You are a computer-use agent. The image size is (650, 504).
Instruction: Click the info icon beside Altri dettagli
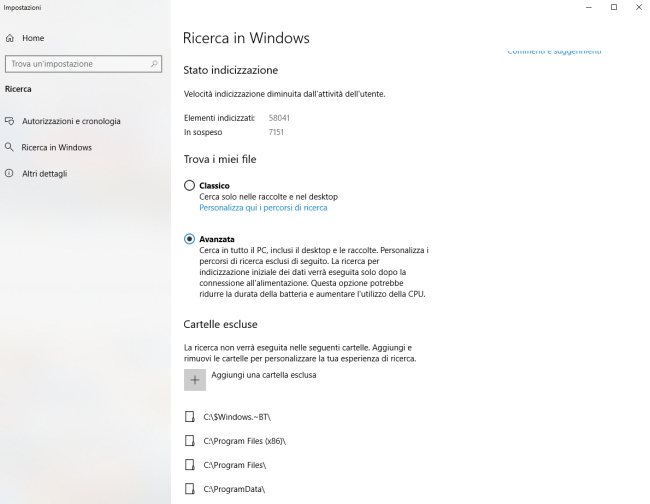(x=9, y=173)
